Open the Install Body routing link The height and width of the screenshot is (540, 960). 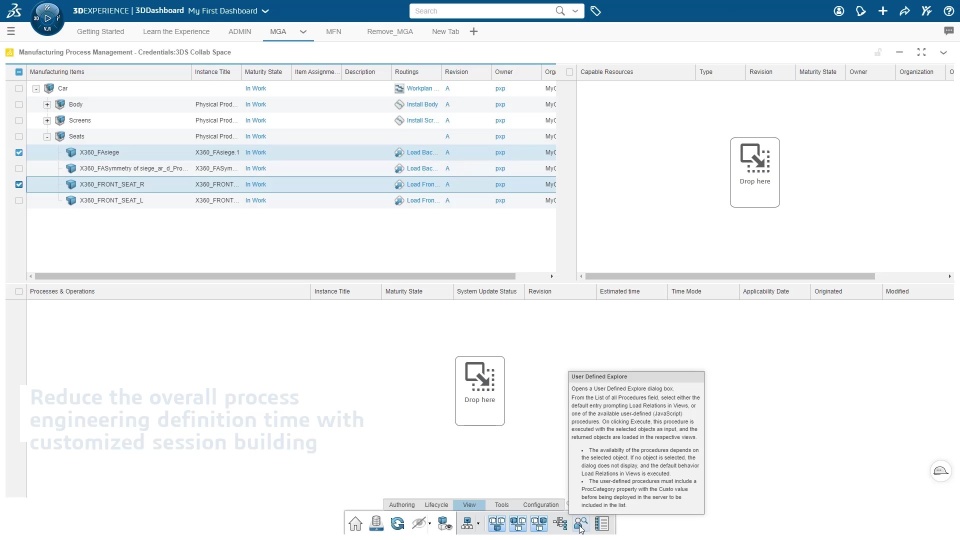tap(422, 104)
